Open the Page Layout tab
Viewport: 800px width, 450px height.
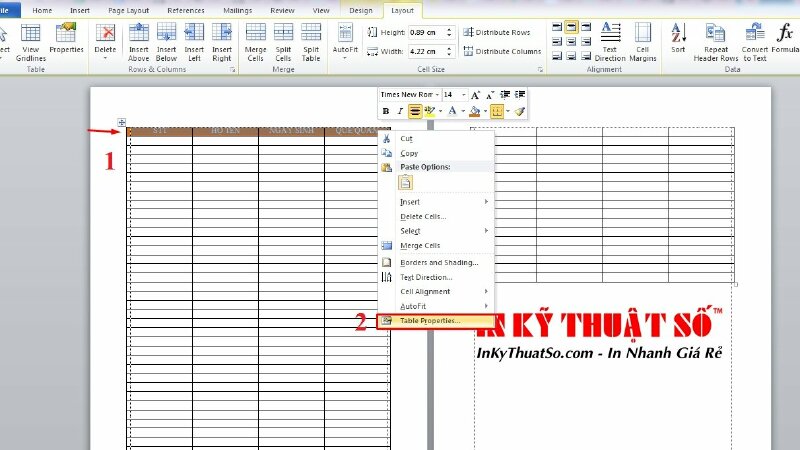click(129, 10)
